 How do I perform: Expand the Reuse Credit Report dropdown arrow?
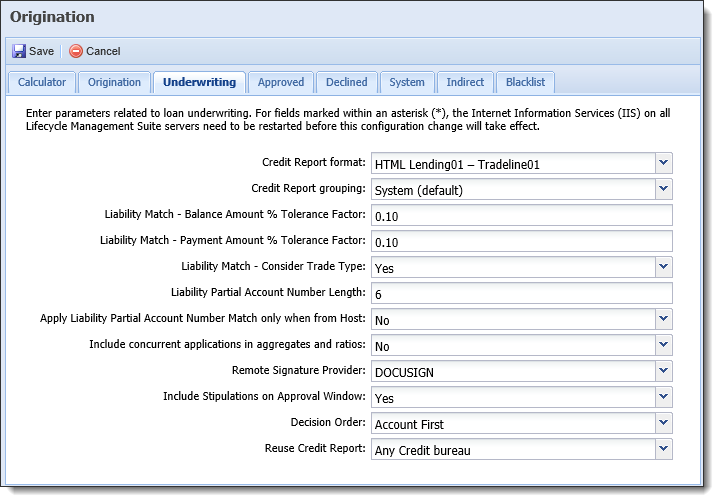pyautogui.click(x=664, y=449)
